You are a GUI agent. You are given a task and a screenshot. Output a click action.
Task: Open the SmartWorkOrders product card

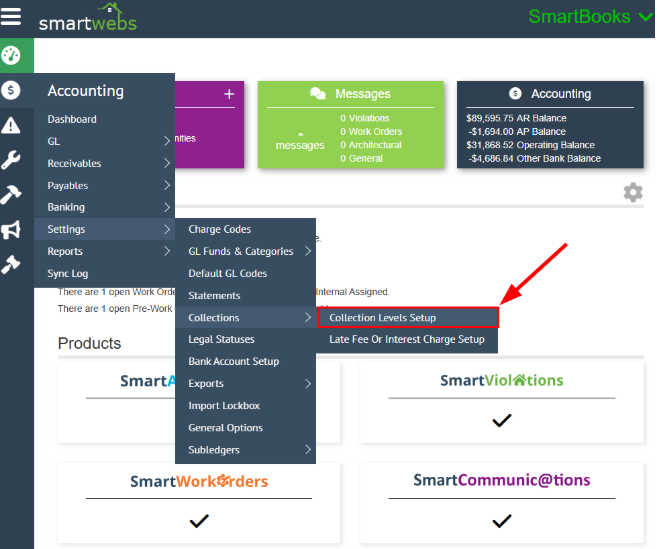(x=199, y=503)
